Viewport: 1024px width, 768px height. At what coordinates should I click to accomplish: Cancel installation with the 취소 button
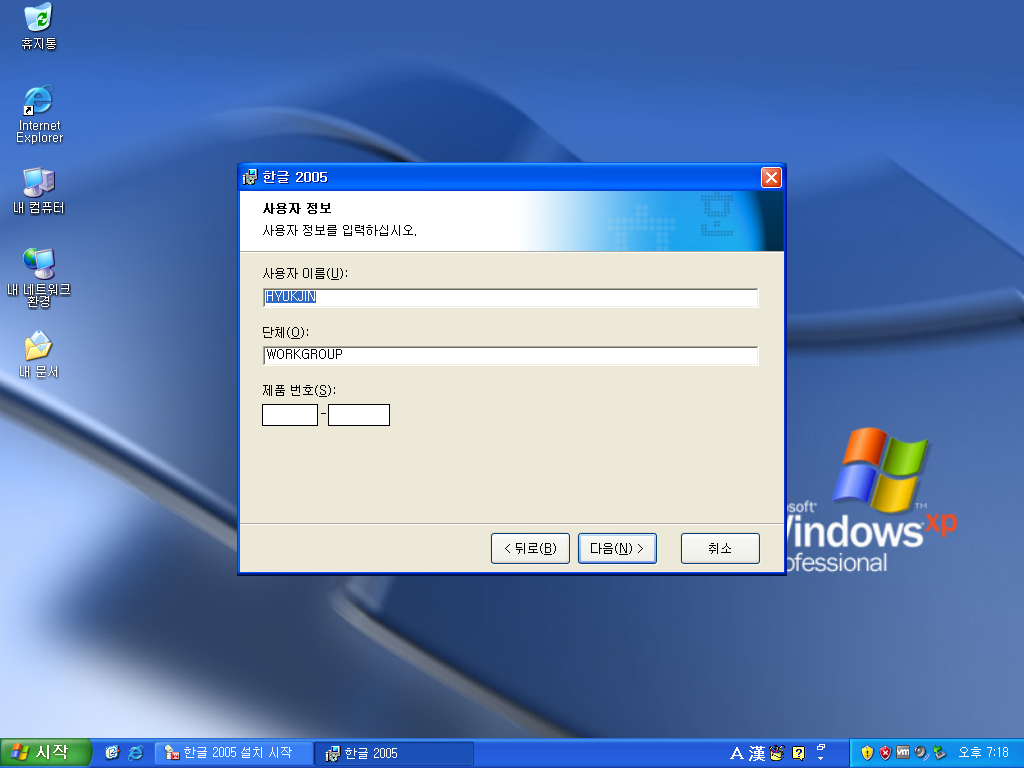tap(720, 549)
